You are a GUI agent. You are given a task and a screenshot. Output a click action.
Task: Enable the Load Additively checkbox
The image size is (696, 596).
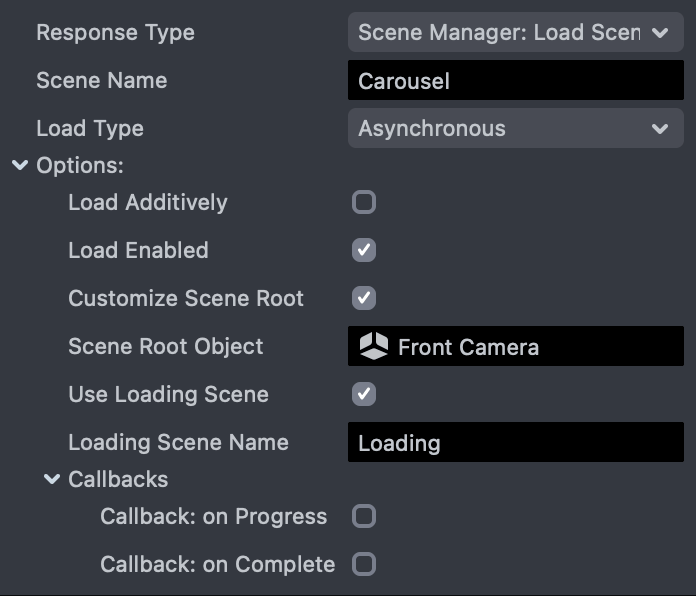click(x=364, y=203)
